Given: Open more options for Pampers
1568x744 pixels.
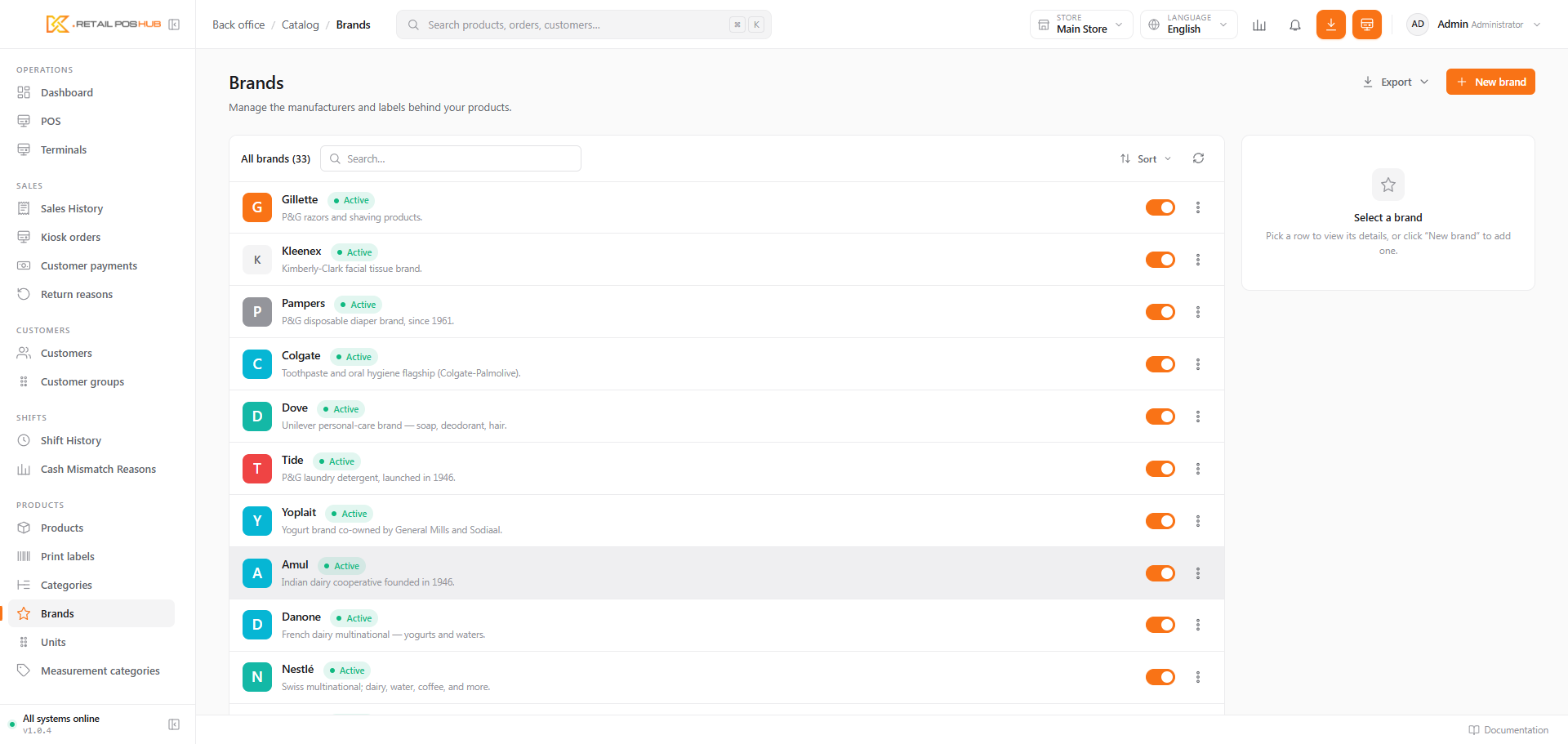Looking at the screenshot, I should tap(1198, 312).
